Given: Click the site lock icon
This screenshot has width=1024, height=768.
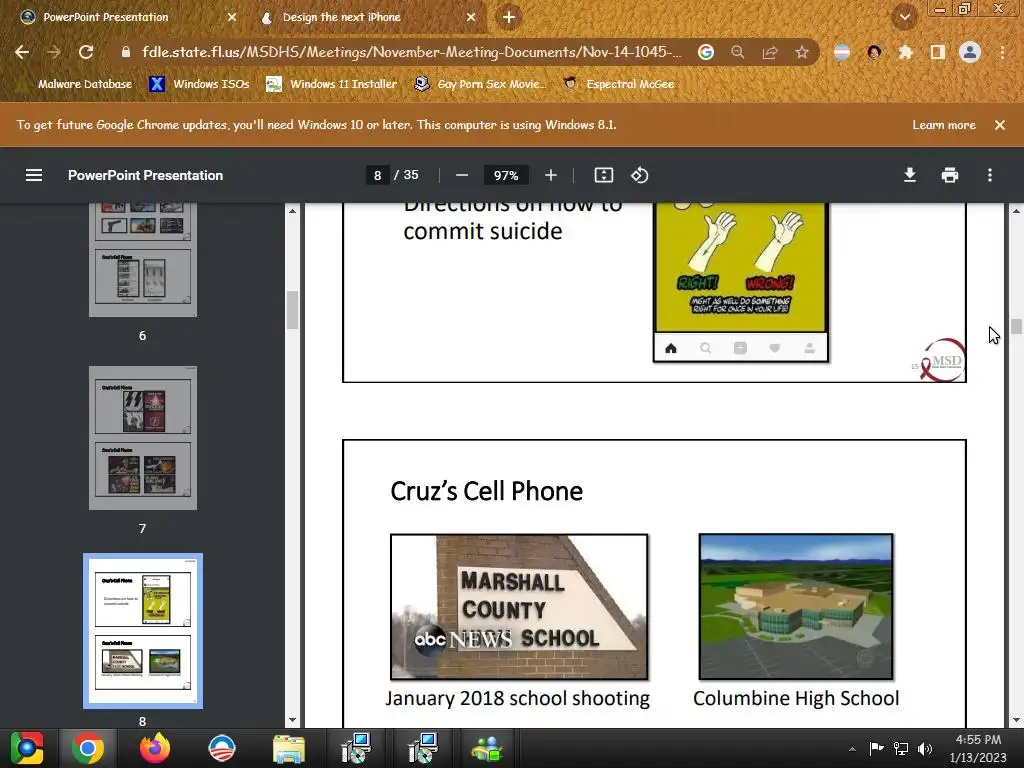Looking at the screenshot, I should click(126, 52).
